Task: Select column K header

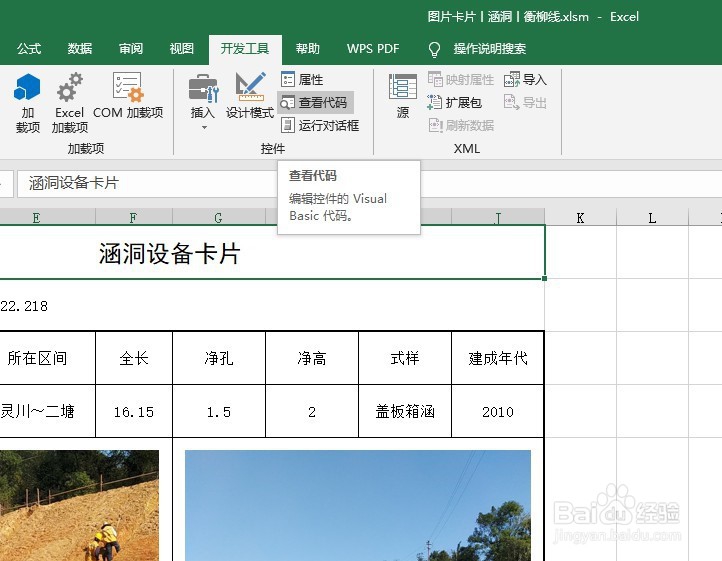Action: click(580, 217)
